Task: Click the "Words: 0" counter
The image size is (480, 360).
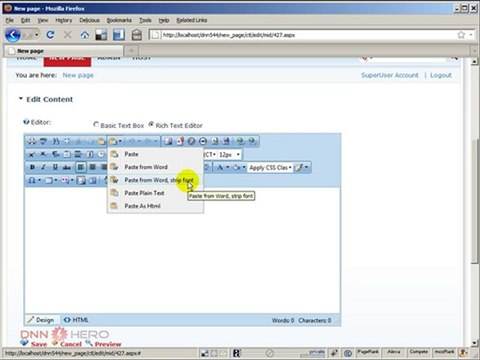Action: 283,320
